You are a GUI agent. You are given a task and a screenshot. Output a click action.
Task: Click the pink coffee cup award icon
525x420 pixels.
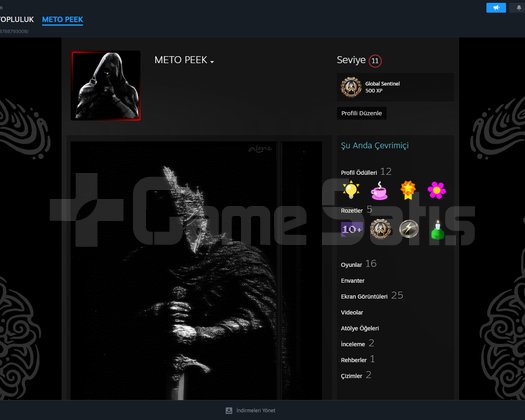coord(379,191)
